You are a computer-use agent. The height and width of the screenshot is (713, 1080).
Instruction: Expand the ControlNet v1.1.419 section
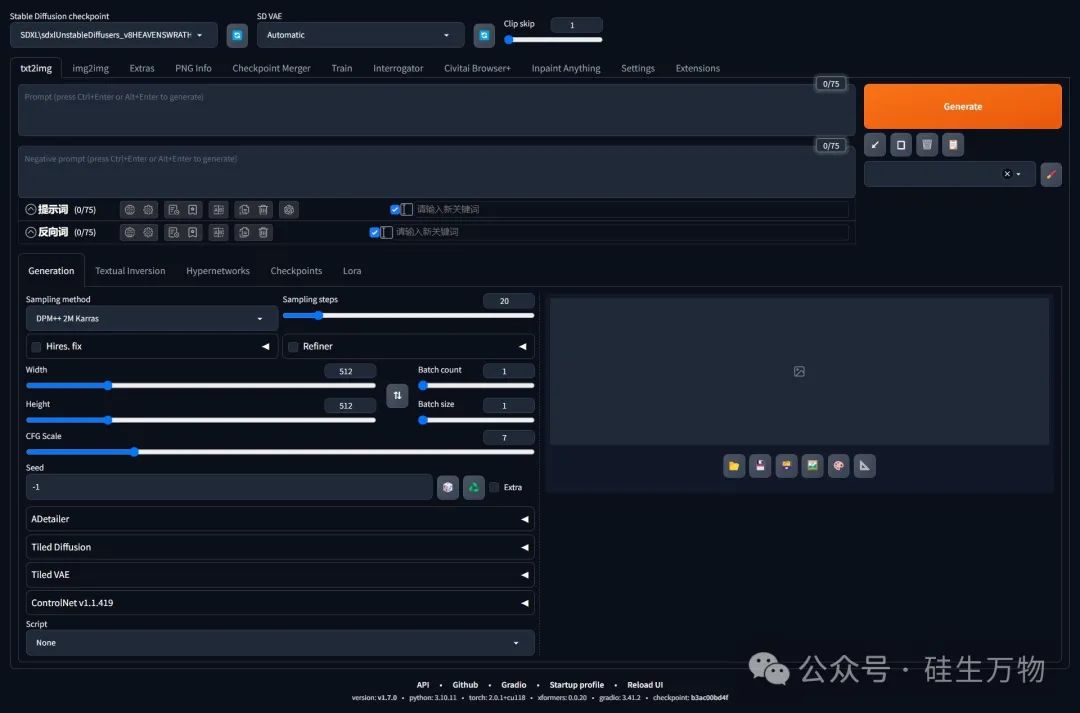[280, 603]
